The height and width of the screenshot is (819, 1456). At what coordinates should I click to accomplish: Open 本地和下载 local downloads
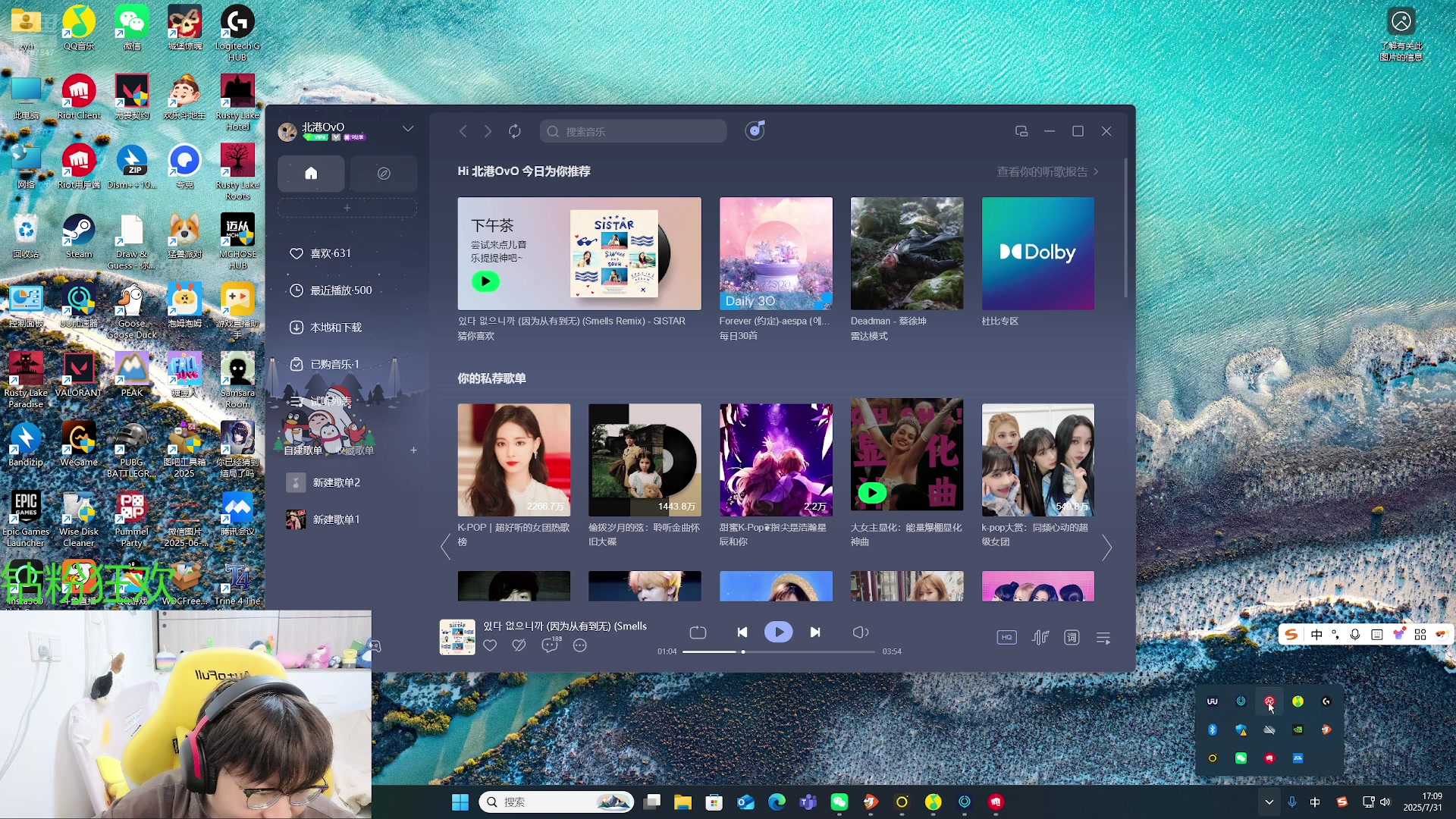326,328
